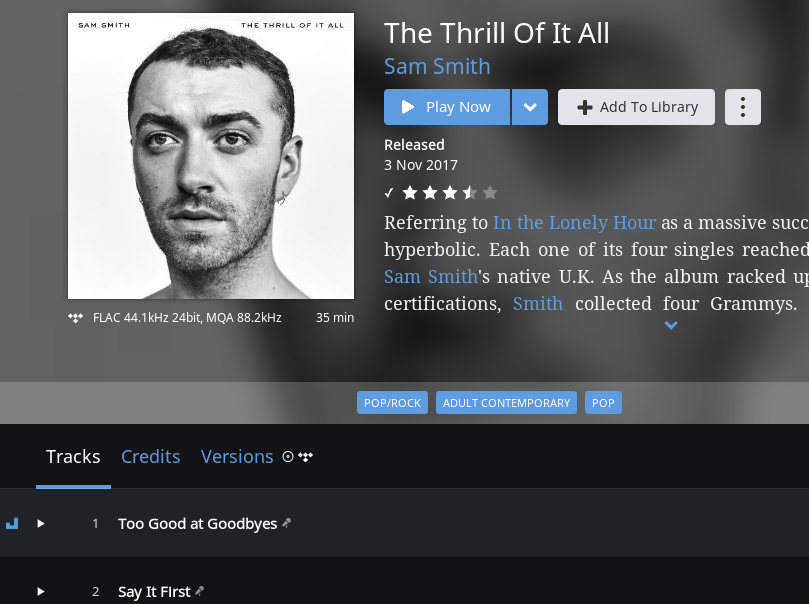
Task: Play track 1 Too Good at Goodbyes
Action: coord(41,524)
